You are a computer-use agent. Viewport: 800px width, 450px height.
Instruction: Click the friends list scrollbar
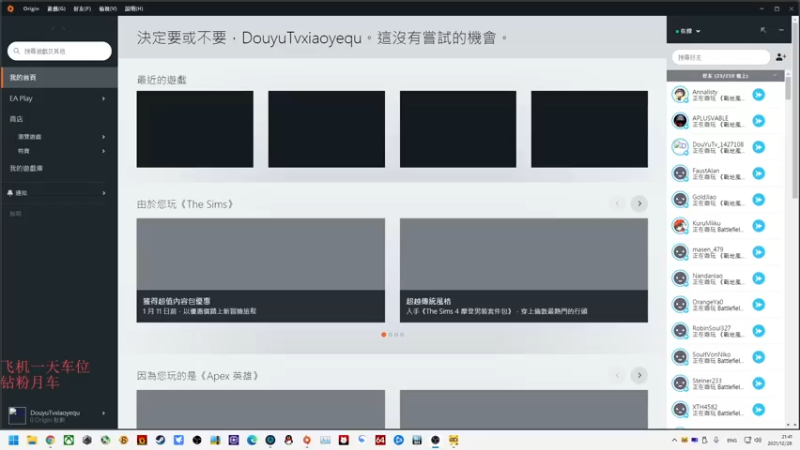click(x=788, y=89)
